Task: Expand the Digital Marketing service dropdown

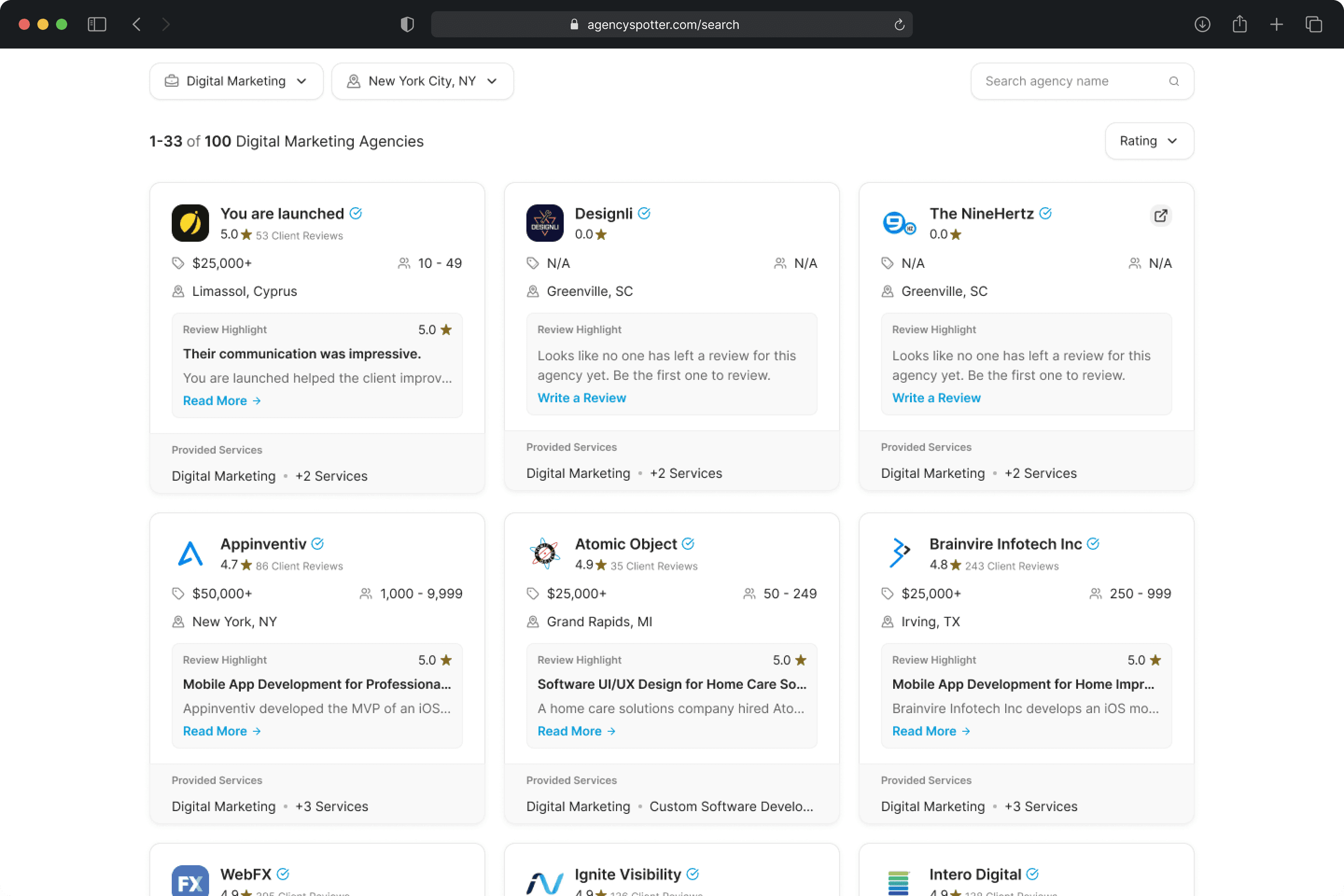Action: point(236,81)
